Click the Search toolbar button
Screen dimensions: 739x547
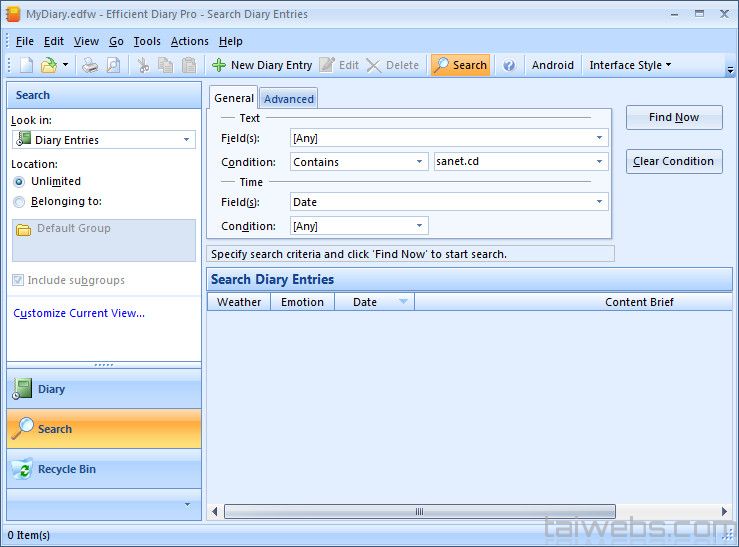click(460, 65)
